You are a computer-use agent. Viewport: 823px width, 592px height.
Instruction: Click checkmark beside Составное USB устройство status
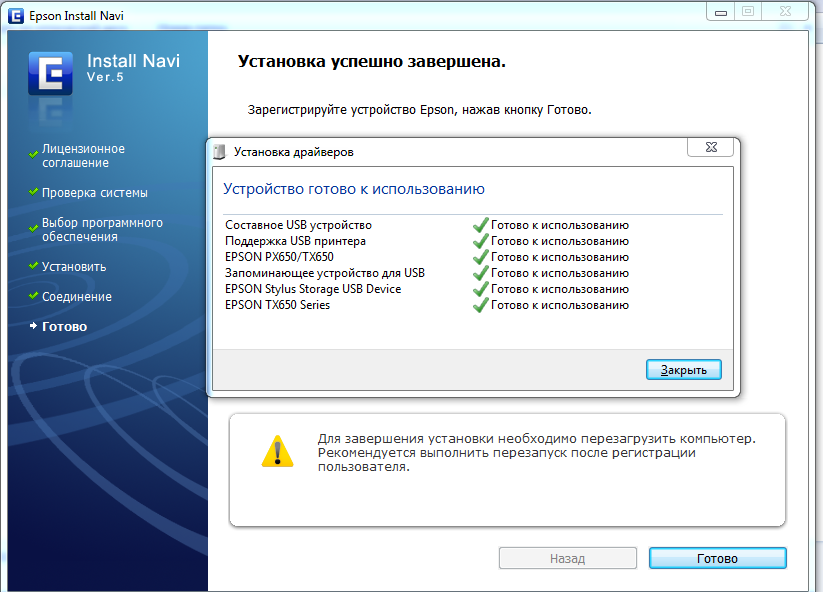click(480, 225)
